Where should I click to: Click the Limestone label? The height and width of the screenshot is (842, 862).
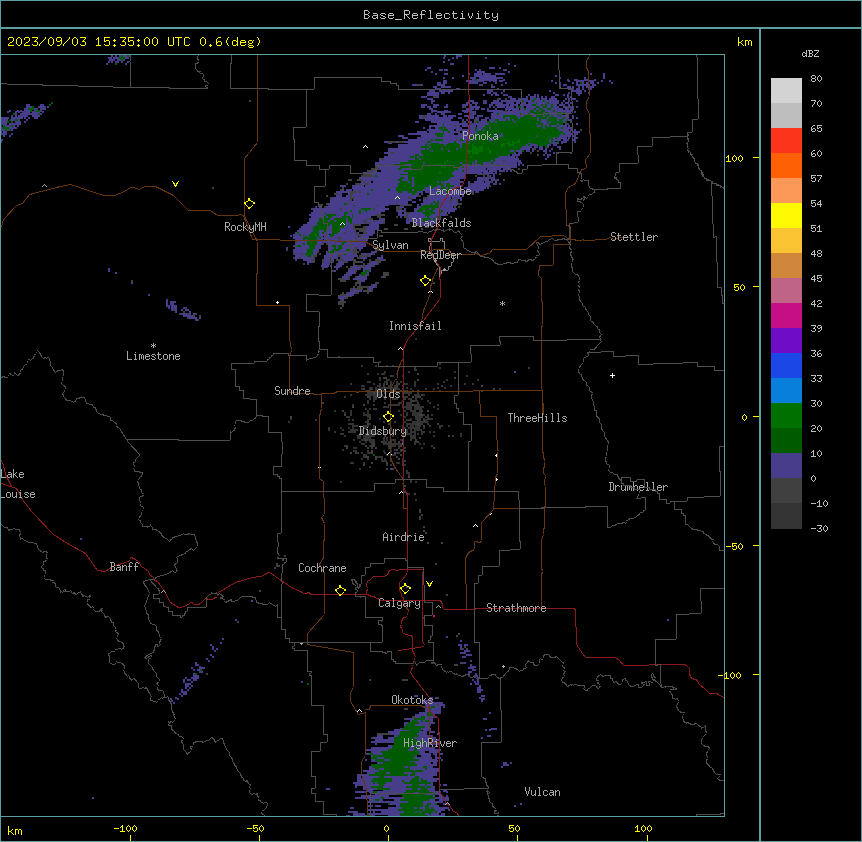[153, 356]
